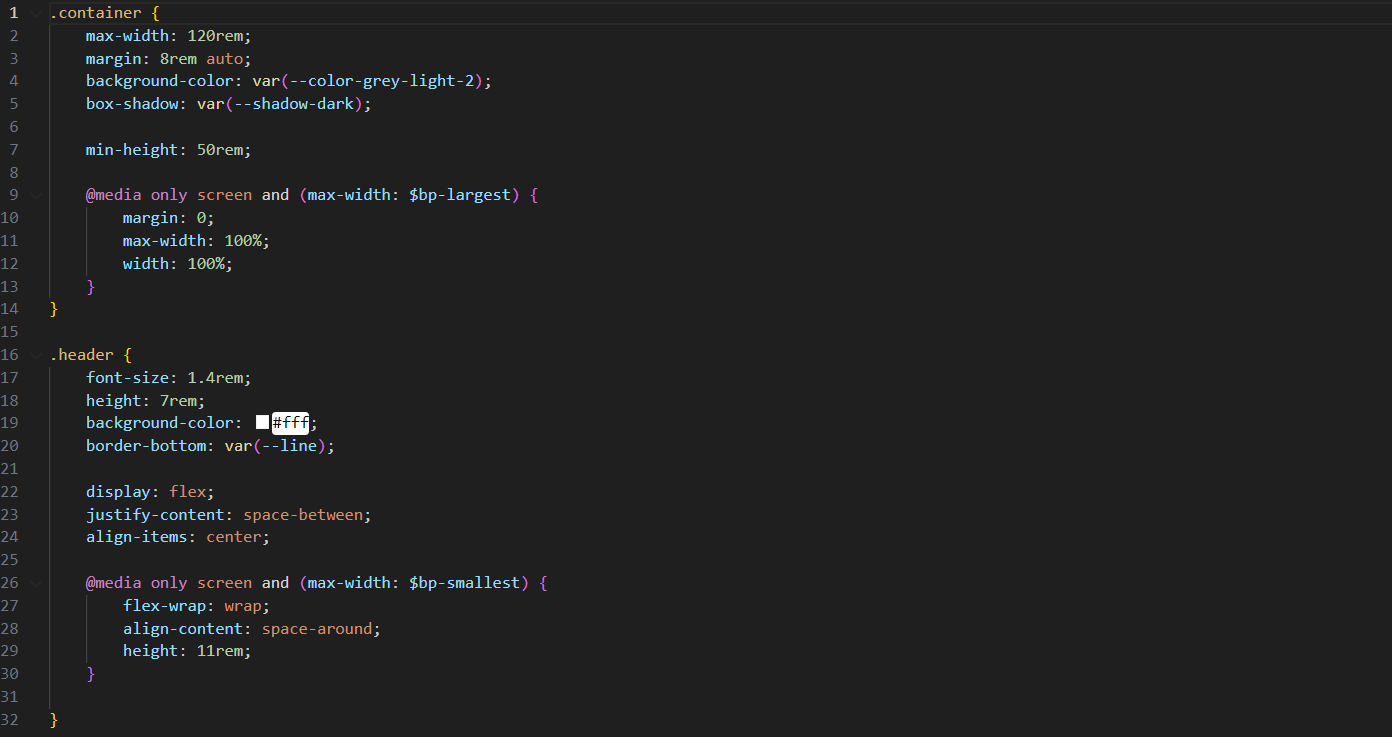Collapse the .header rule fold chevron
Viewport: 1392px width, 737px height.
click(37, 355)
